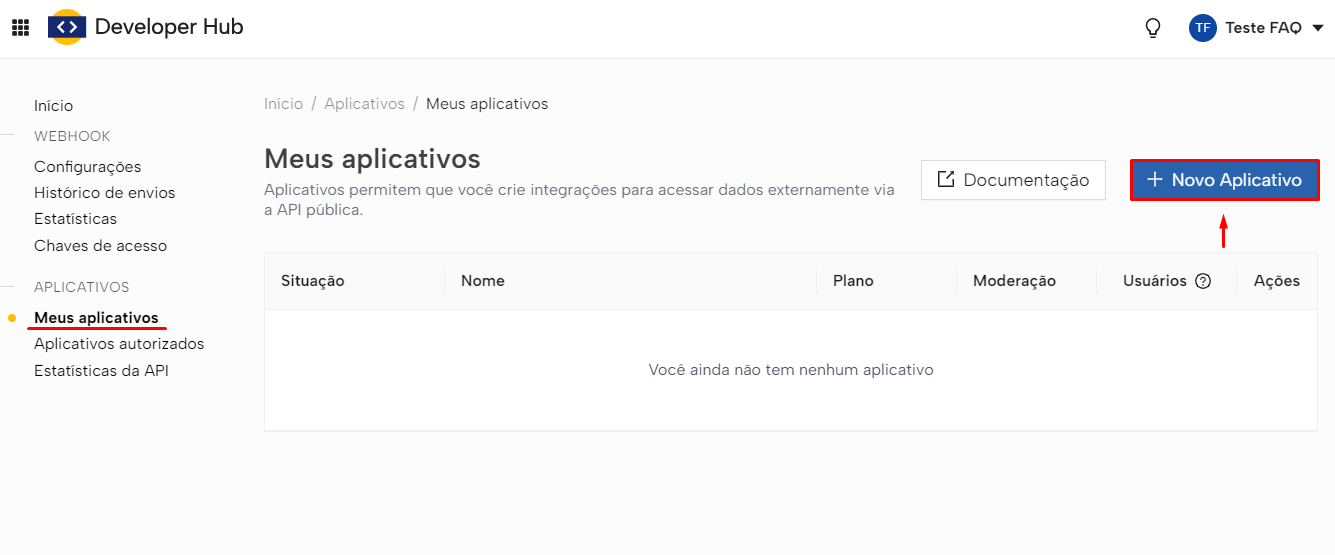1335x555 pixels.
Task: Click the Início breadcrumb link
Action: pos(283,104)
